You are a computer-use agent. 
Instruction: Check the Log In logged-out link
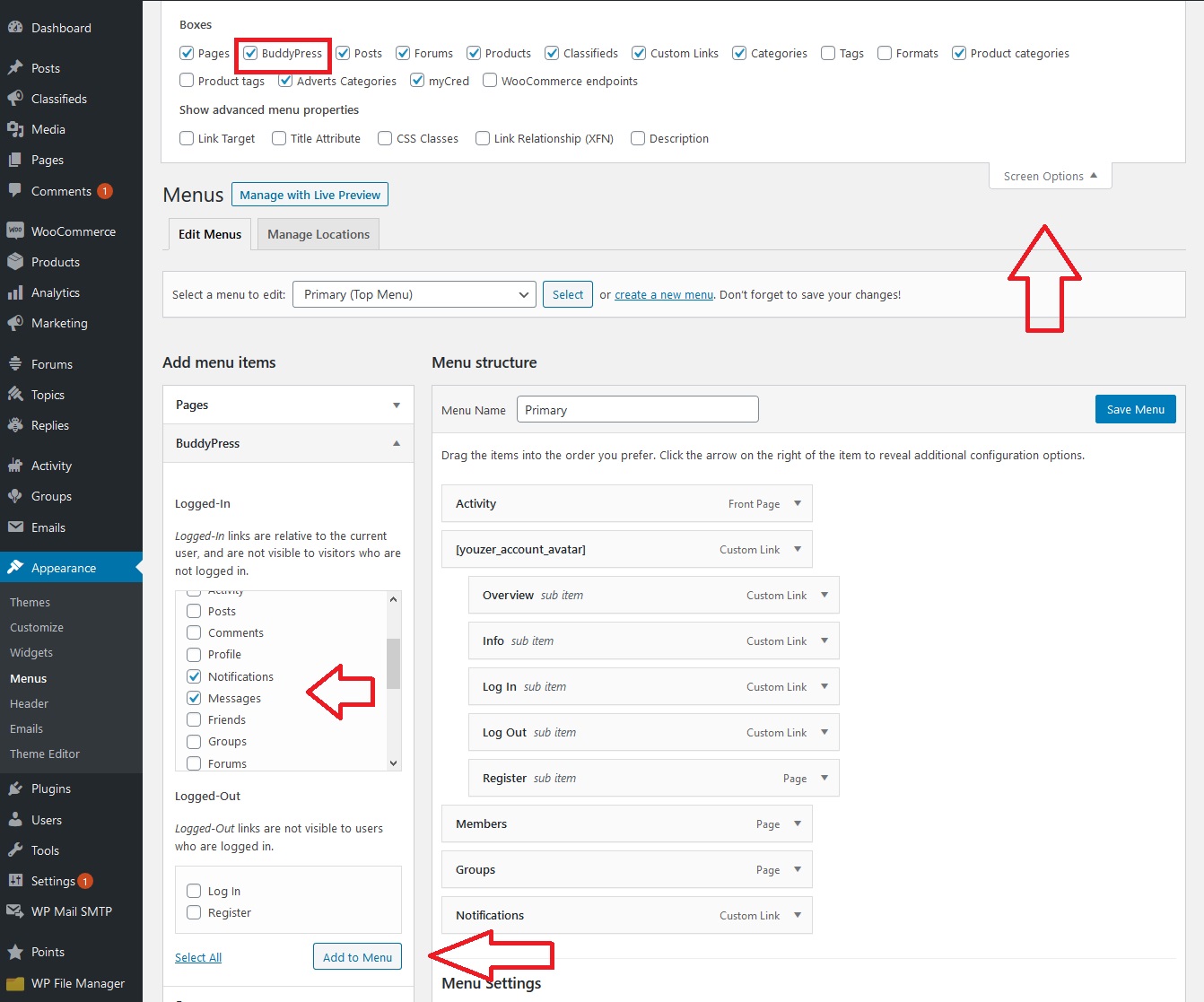[x=194, y=891]
